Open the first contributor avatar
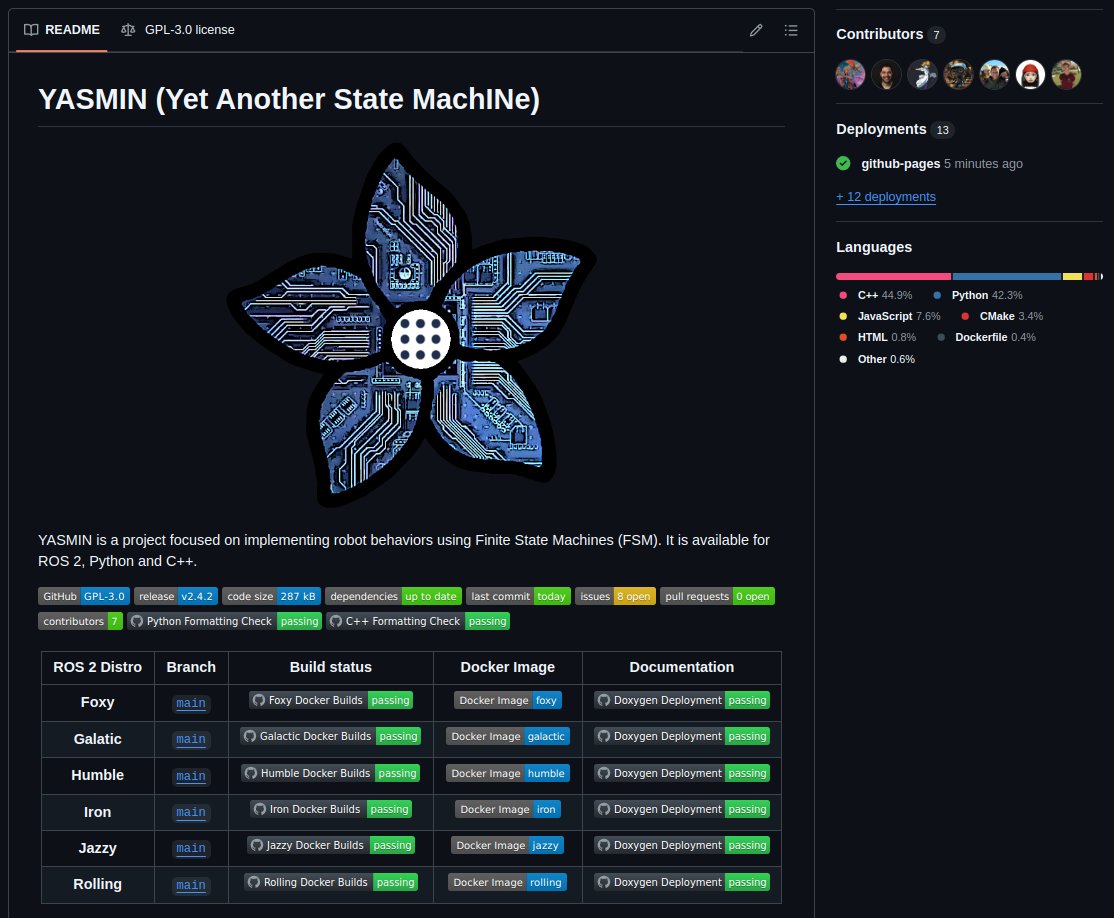The height and width of the screenshot is (918, 1114). point(850,74)
